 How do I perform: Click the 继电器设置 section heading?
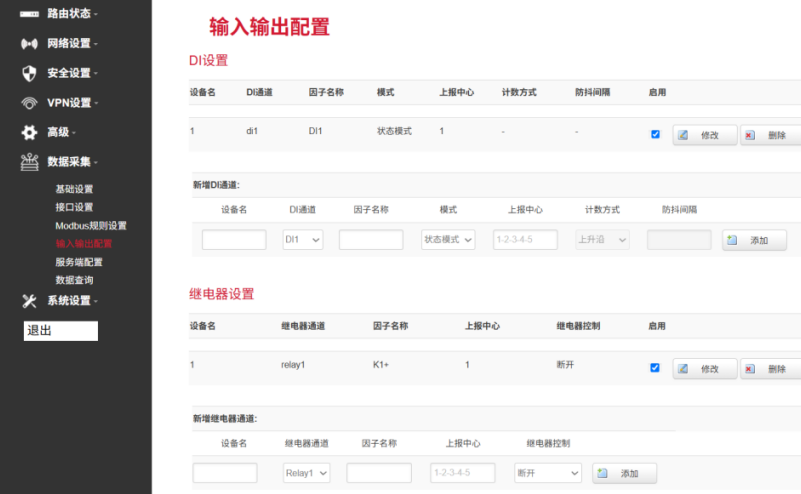(x=221, y=294)
